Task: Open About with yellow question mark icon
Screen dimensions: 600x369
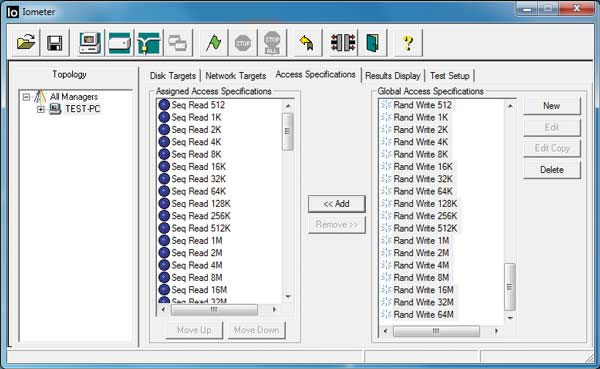Action: [408, 42]
